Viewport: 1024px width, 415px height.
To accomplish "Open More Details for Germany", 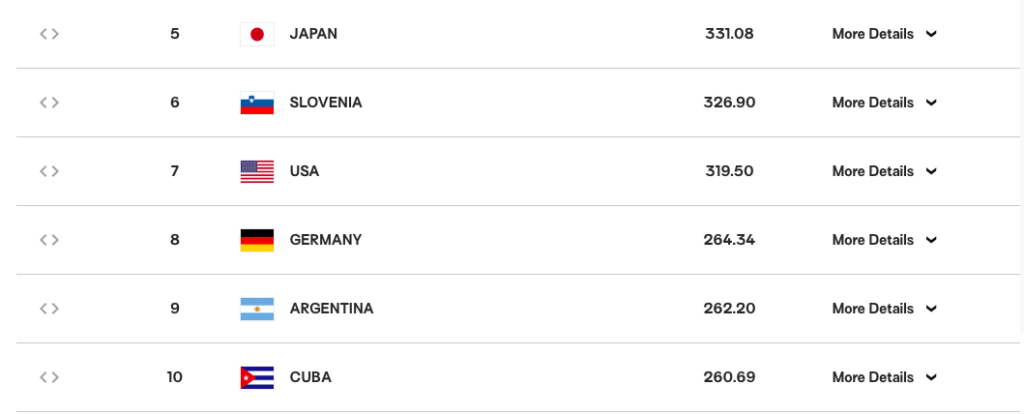I will (x=884, y=240).
